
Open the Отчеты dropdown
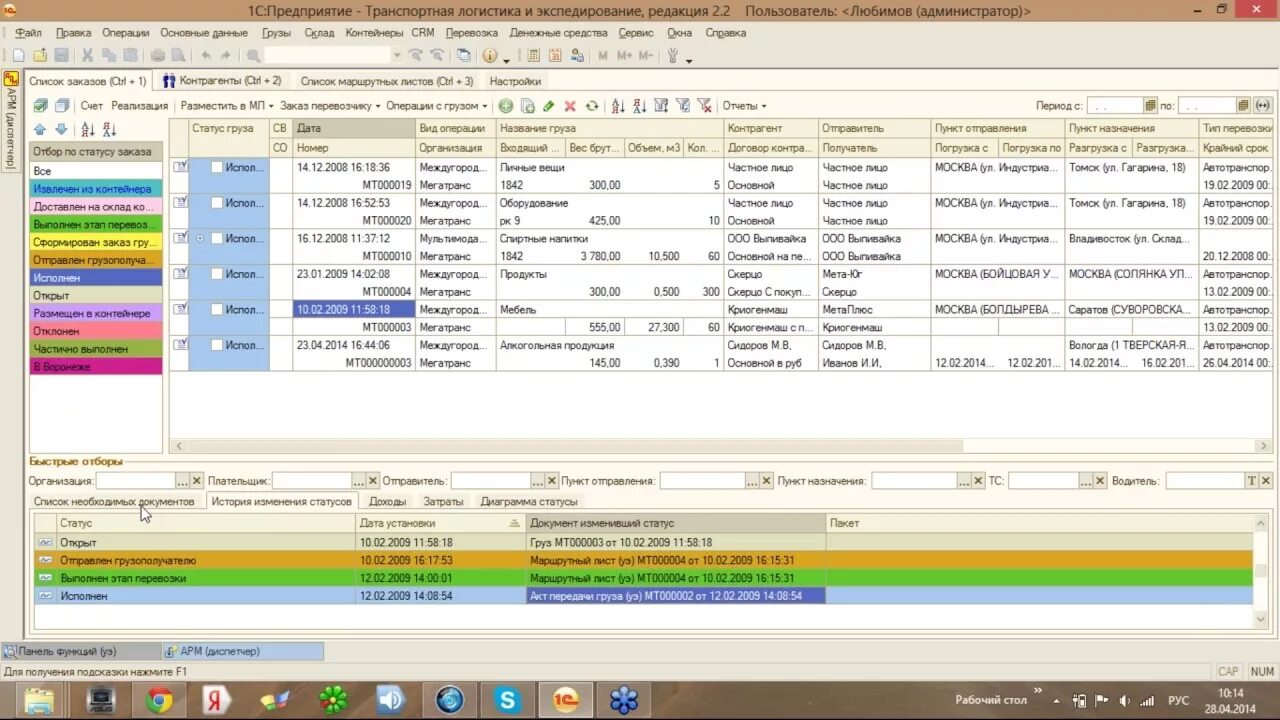coord(744,106)
